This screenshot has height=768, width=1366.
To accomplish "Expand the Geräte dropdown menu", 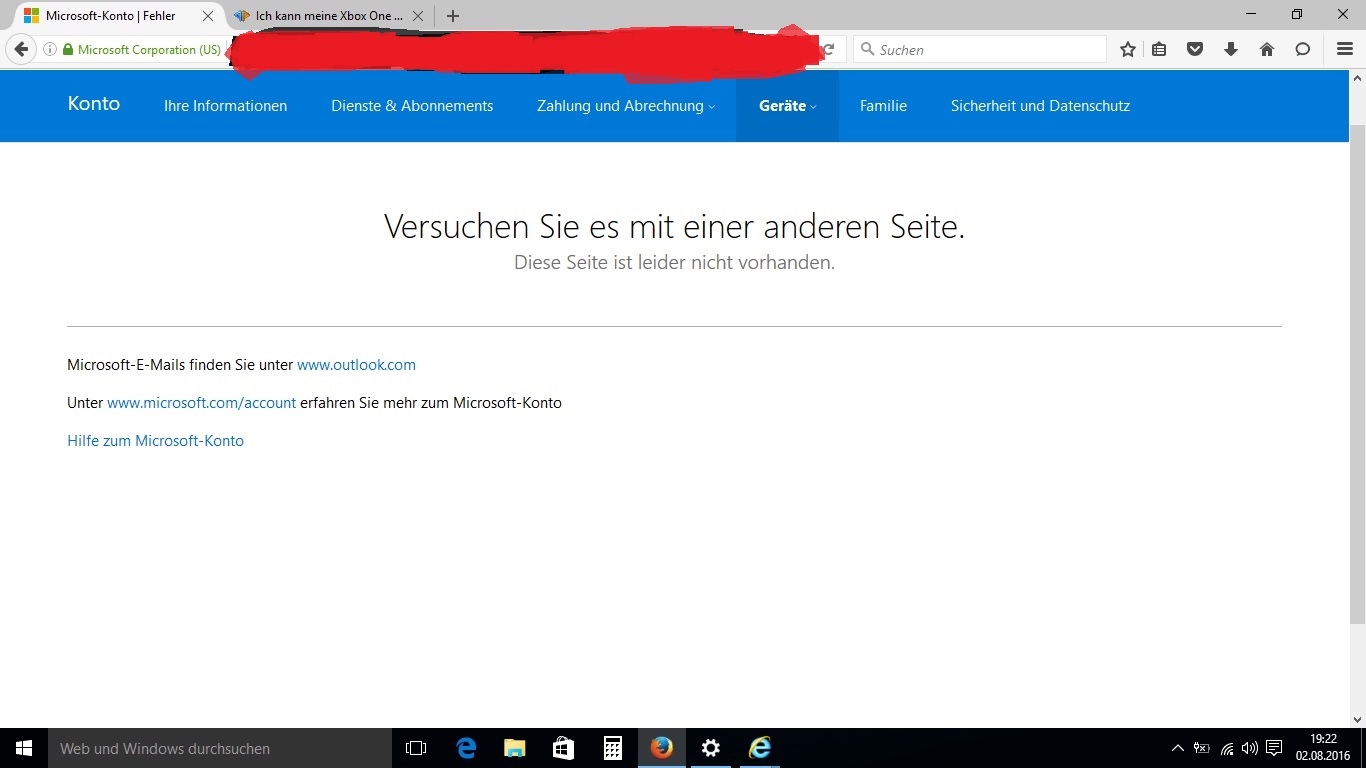I will point(787,106).
